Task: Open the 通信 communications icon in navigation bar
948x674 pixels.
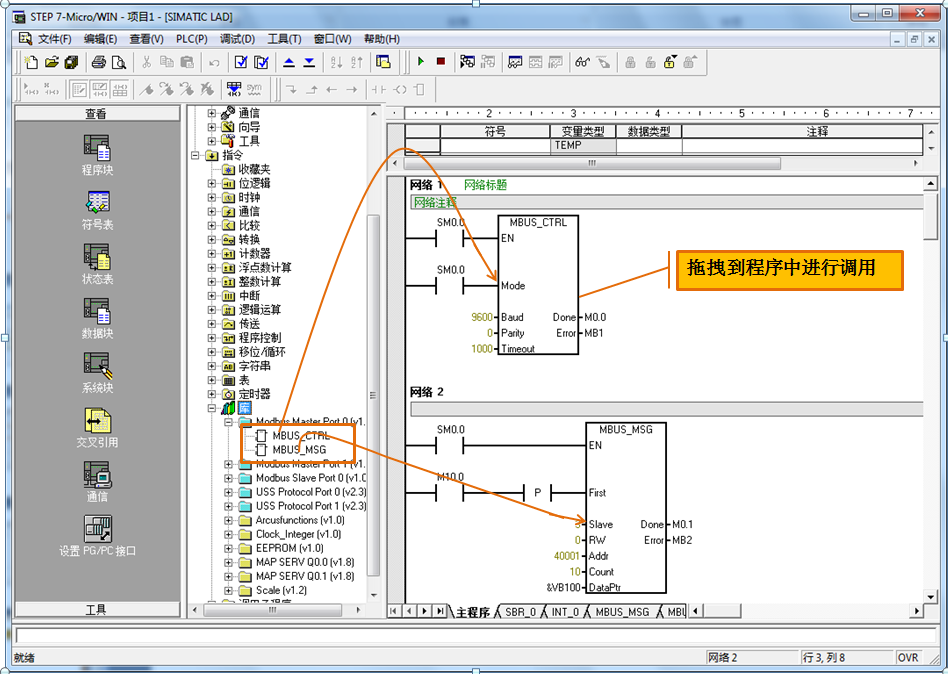Action: click(97, 481)
